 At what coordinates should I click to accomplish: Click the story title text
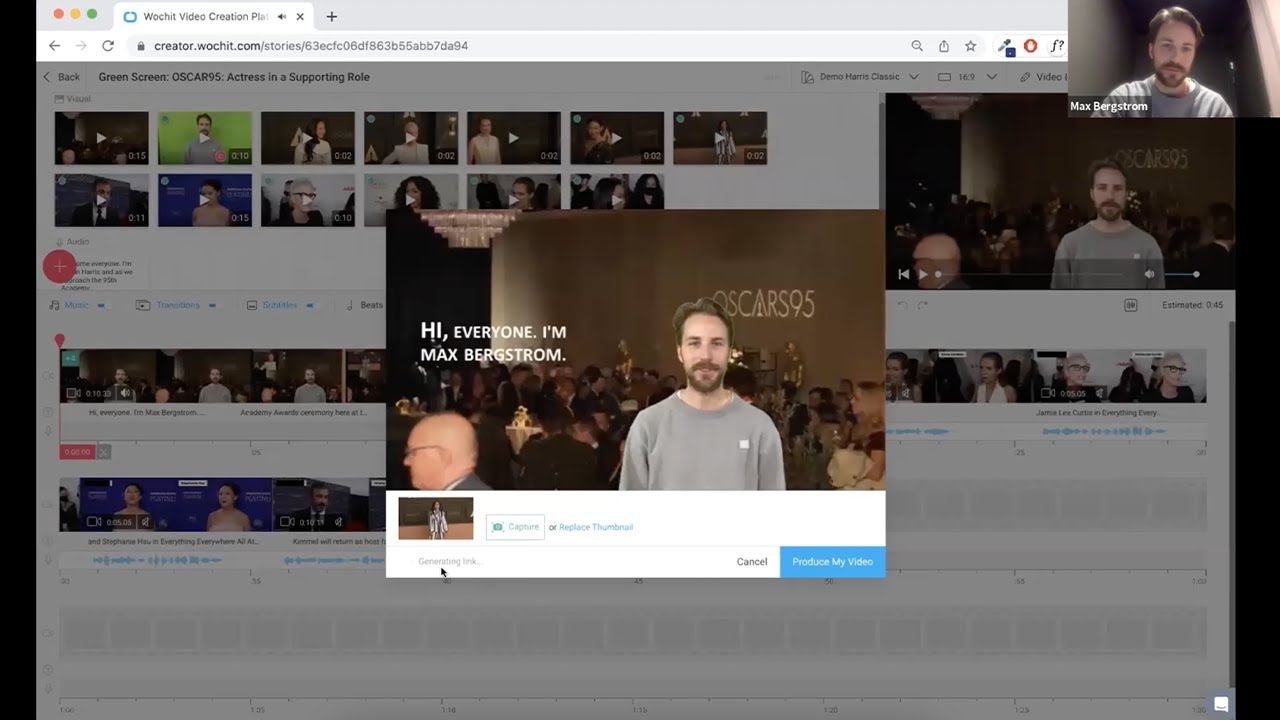(x=234, y=77)
